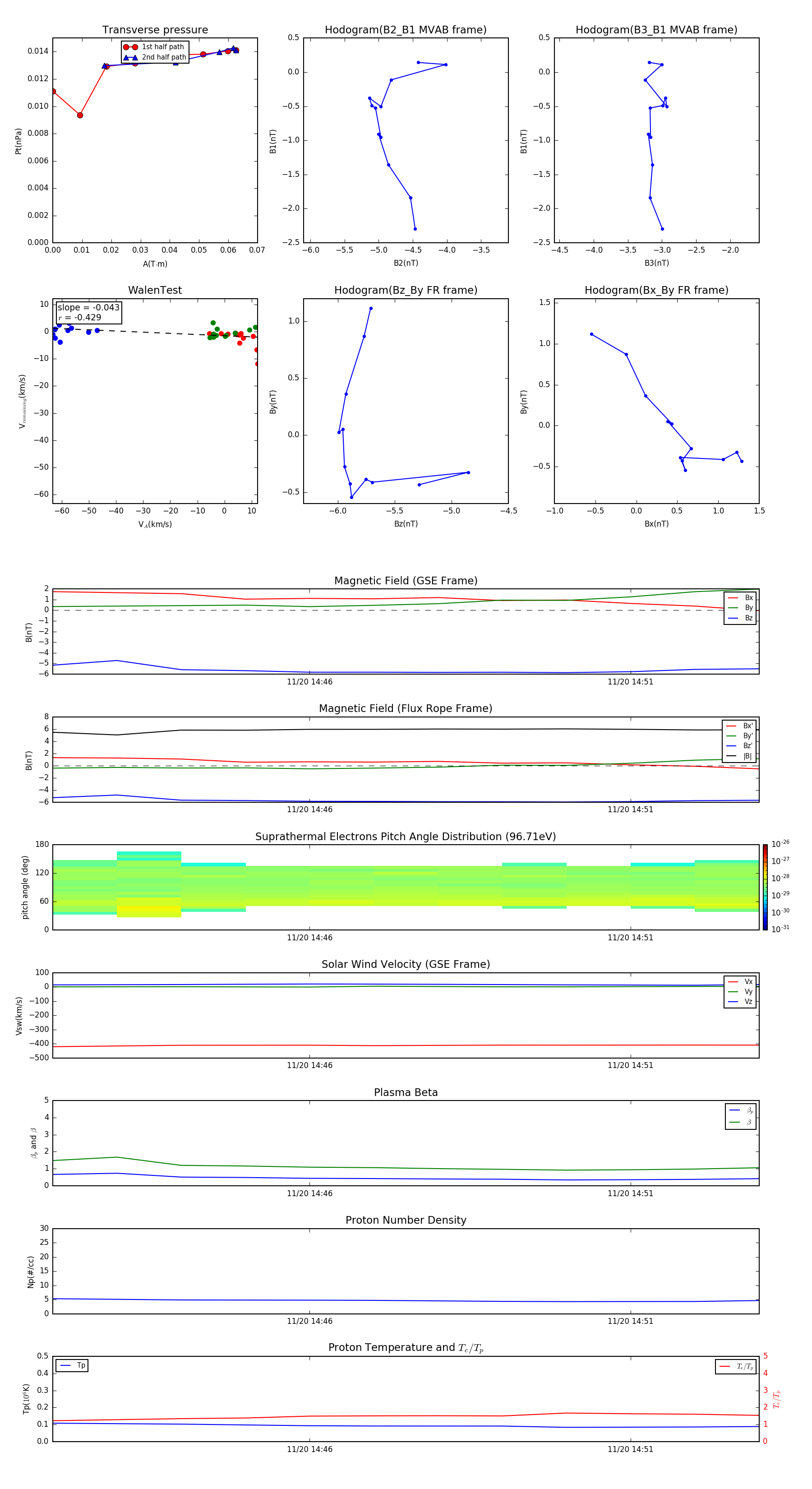Click the Bx legend entry in GSE magnetic field
Screen dimensions: 812x1489
740,598
